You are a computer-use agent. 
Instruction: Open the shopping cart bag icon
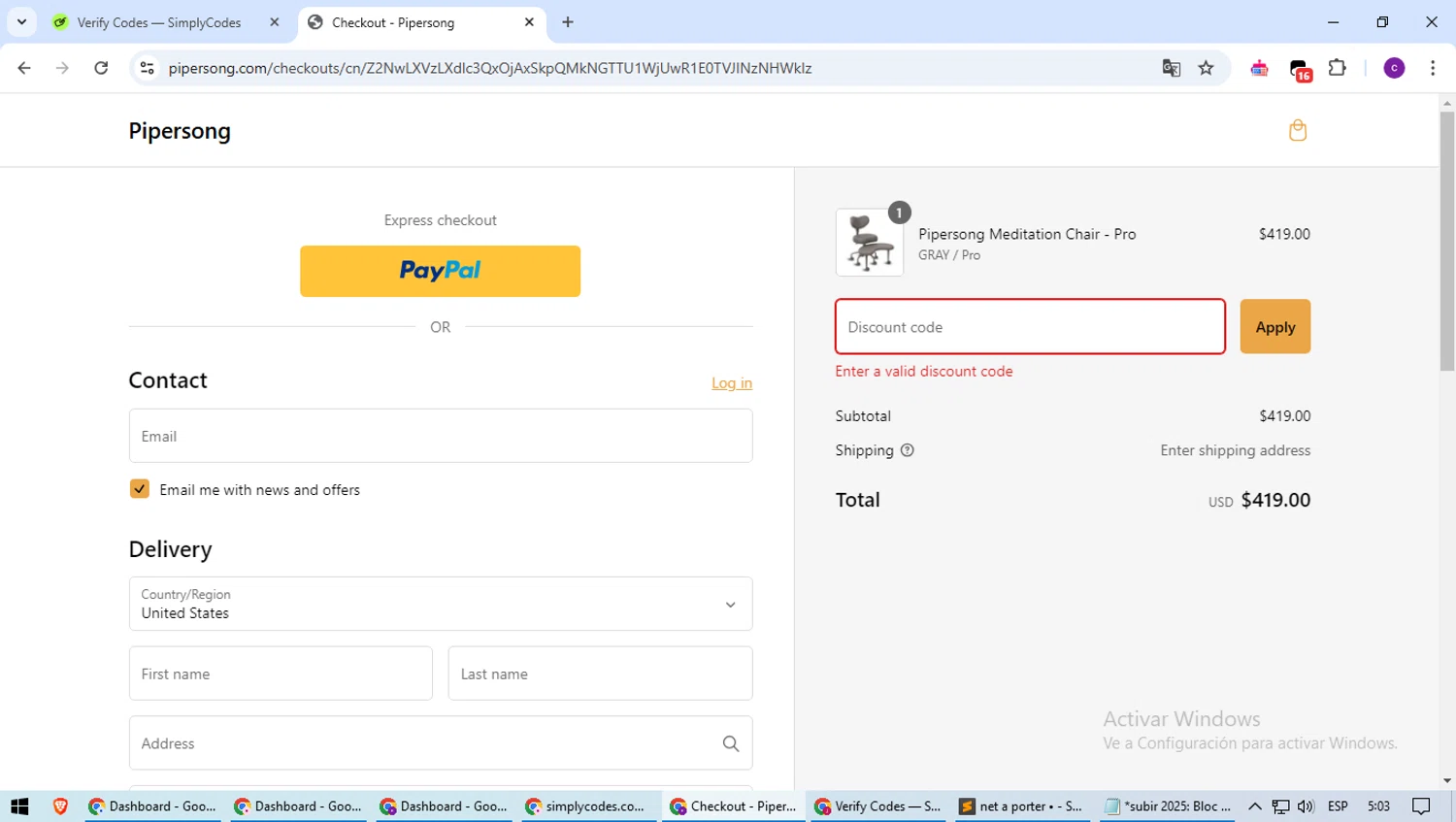tap(1298, 130)
